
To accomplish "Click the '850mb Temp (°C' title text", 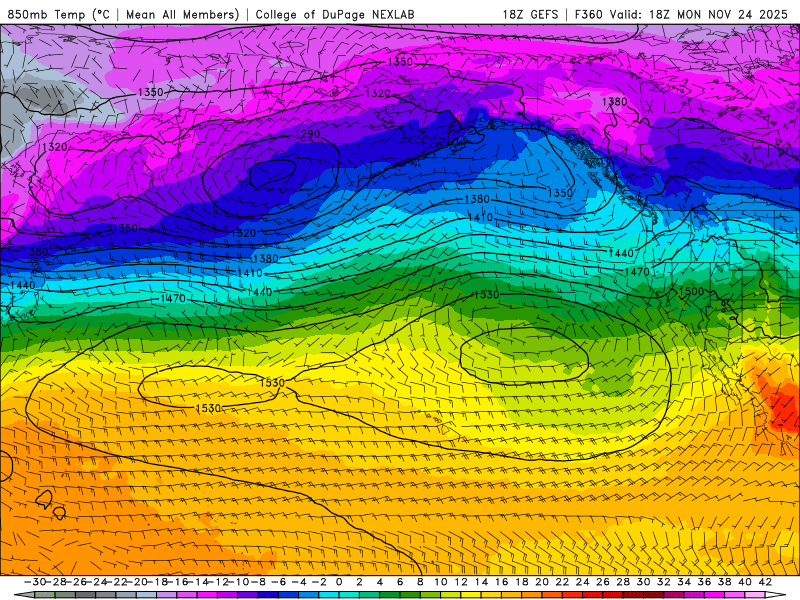I will 59,14.
